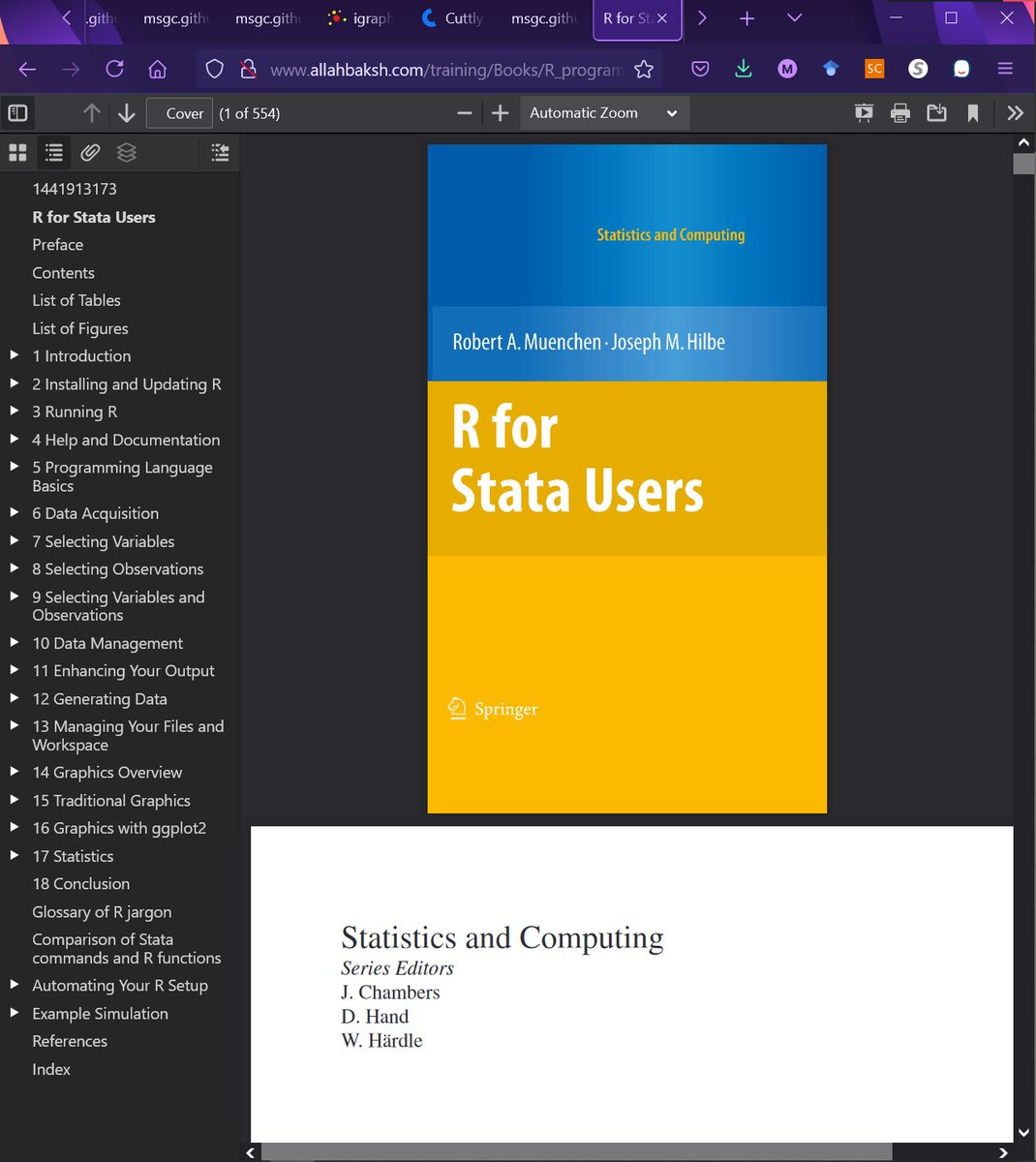
Task: Click the purple M extension icon
Action: coord(787,69)
